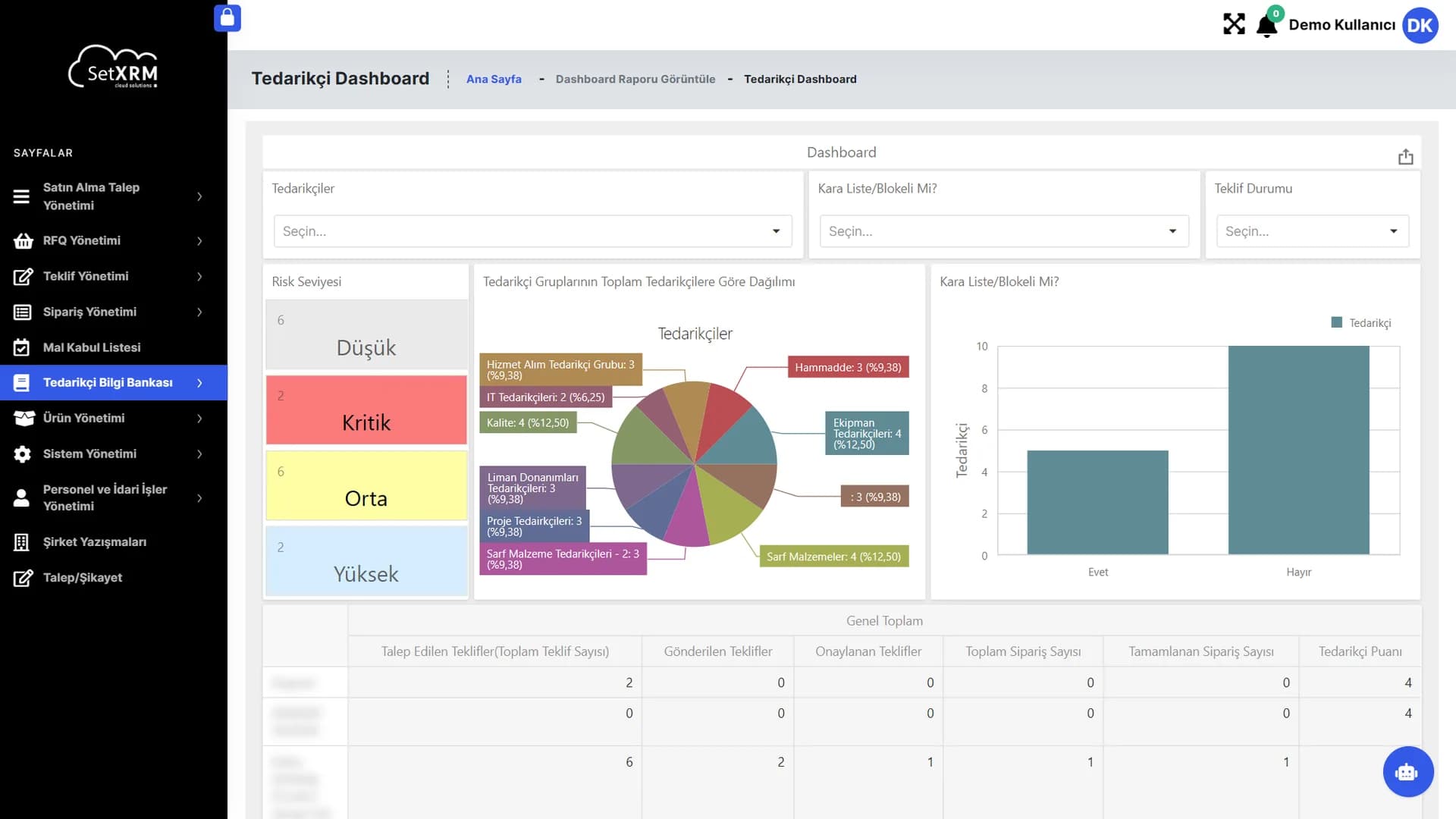
Task: Open the chatbot assistant floating button
Action: [1407, 772]
